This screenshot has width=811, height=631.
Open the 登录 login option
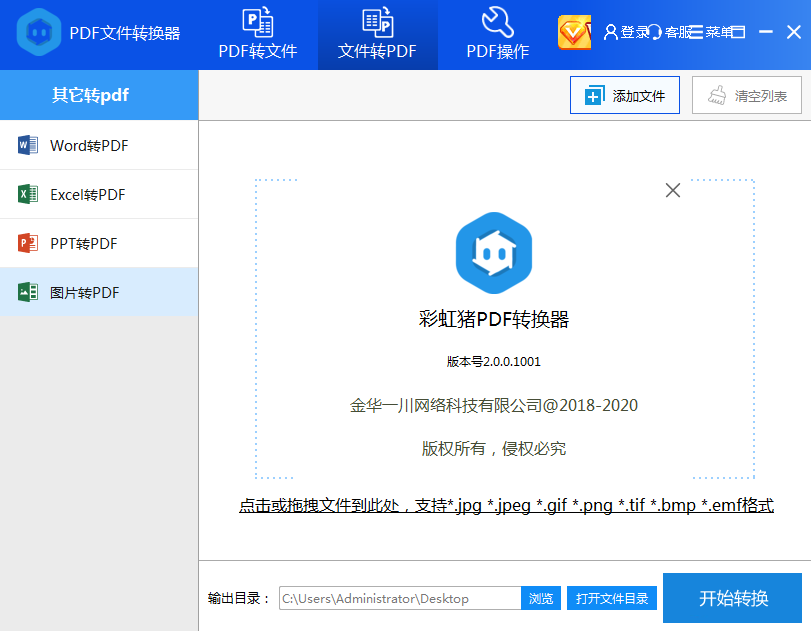click(x=626, y=32)
